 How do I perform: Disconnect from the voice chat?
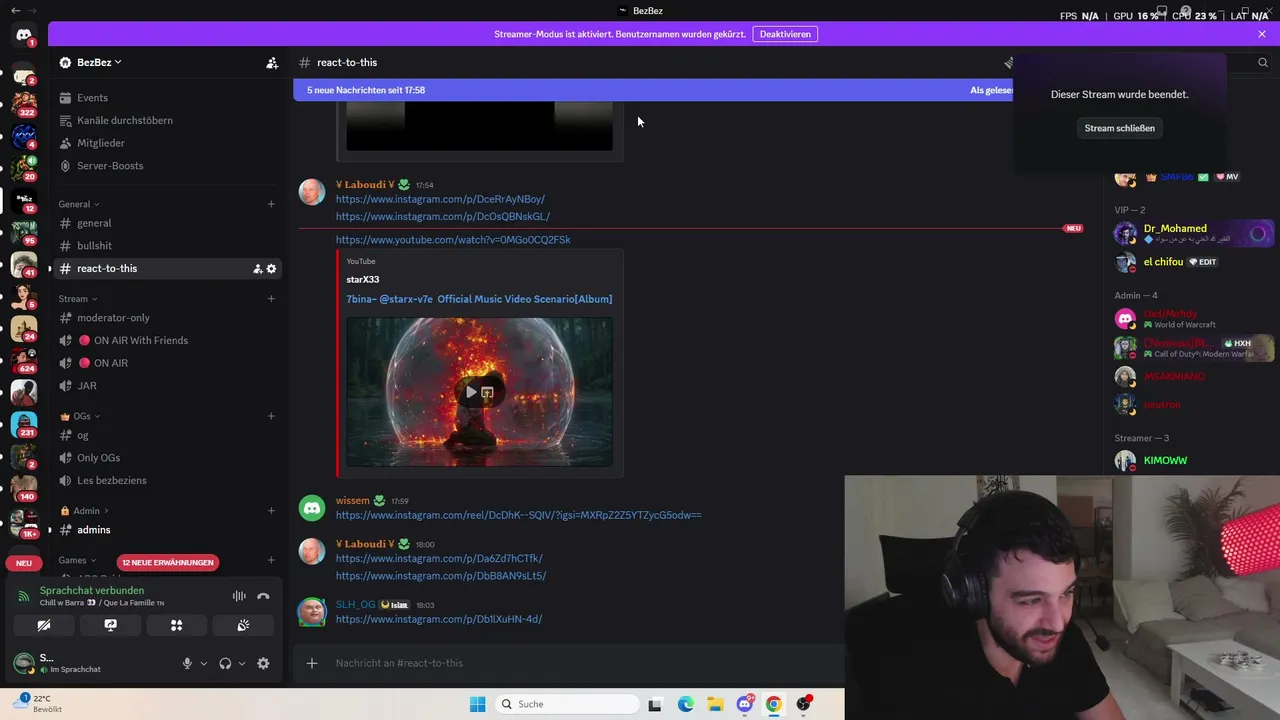pyautogui.click(x=263, y=596)
